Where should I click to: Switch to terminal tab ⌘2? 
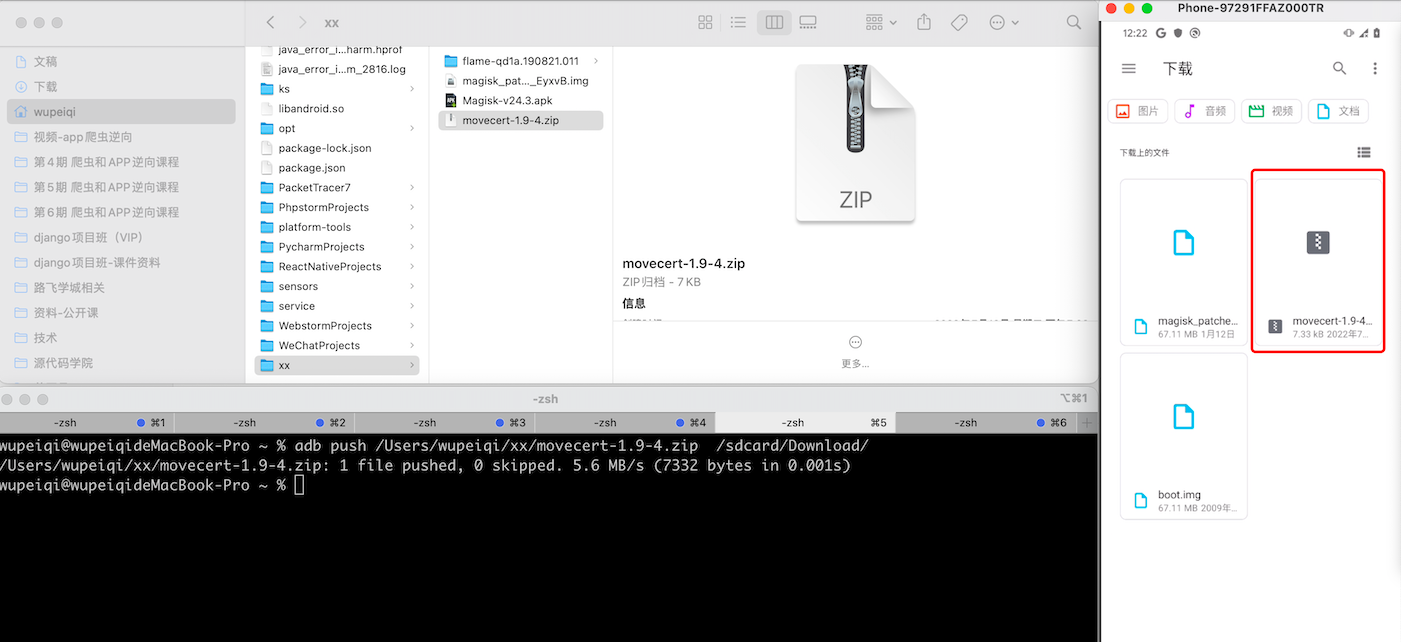[266, 422]
